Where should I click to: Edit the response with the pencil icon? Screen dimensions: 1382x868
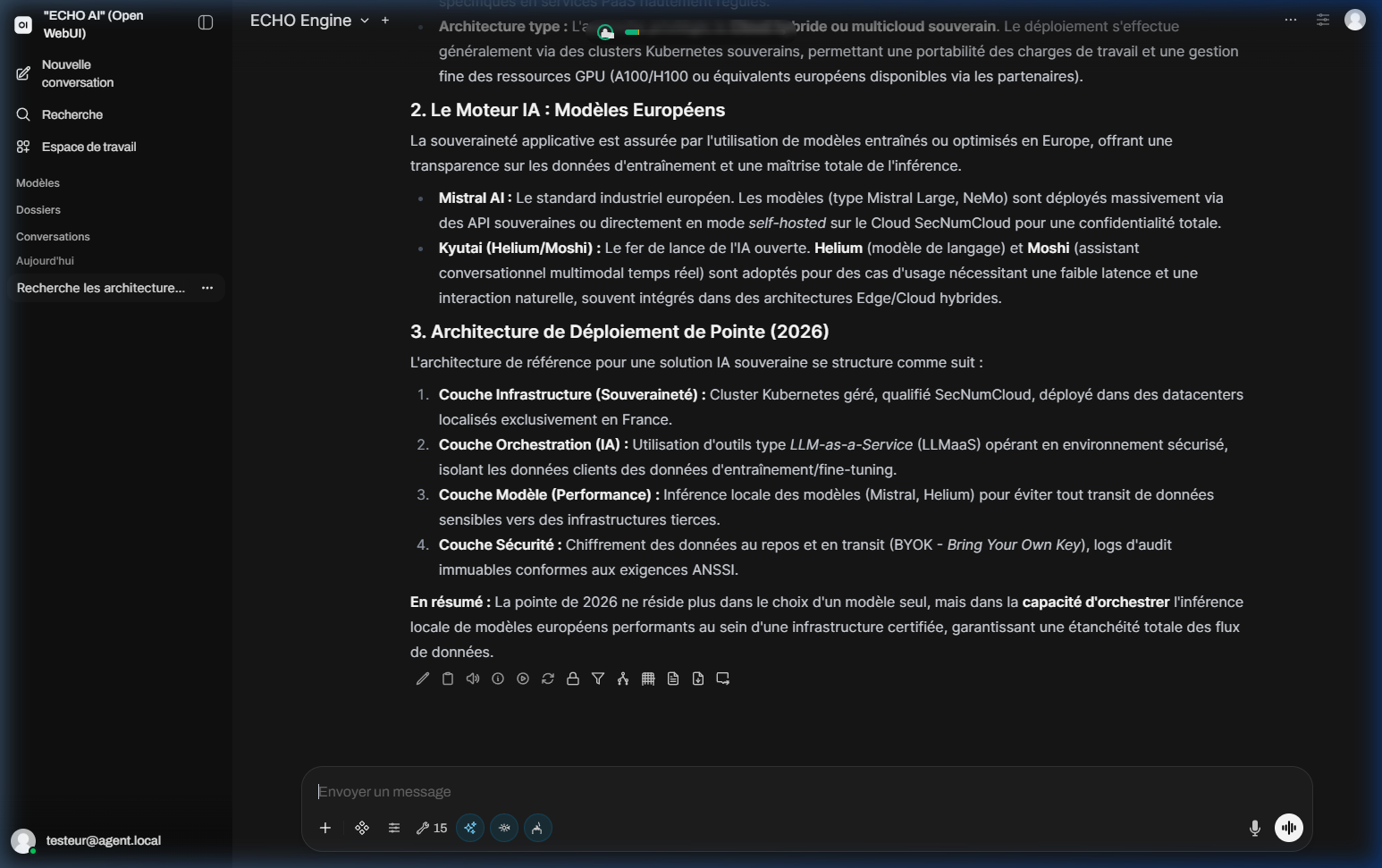[x=423, y=678]
